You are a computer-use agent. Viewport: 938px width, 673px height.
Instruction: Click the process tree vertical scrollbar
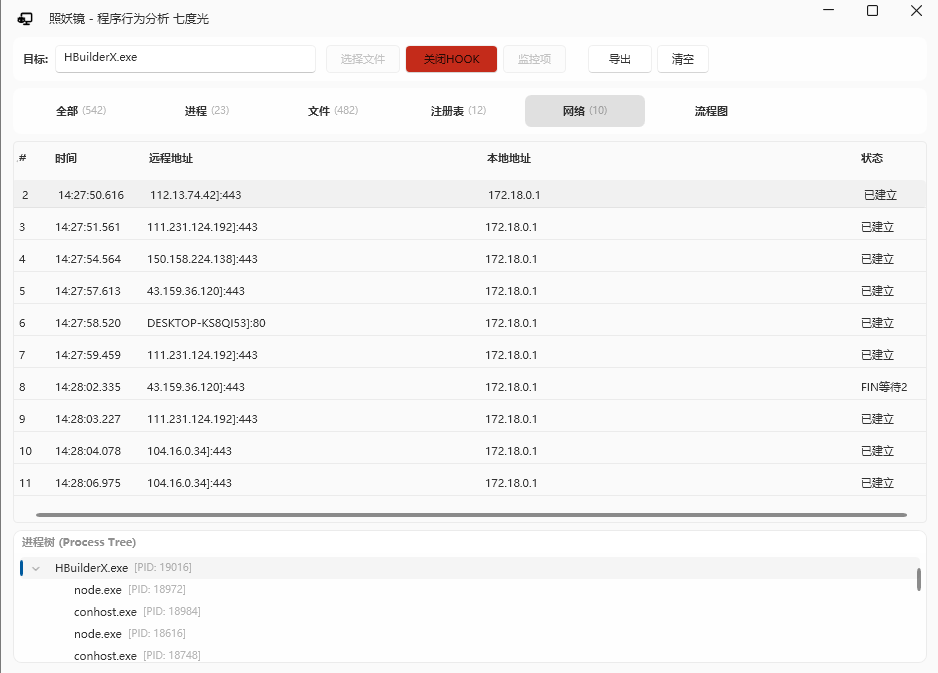click(918, 579)
